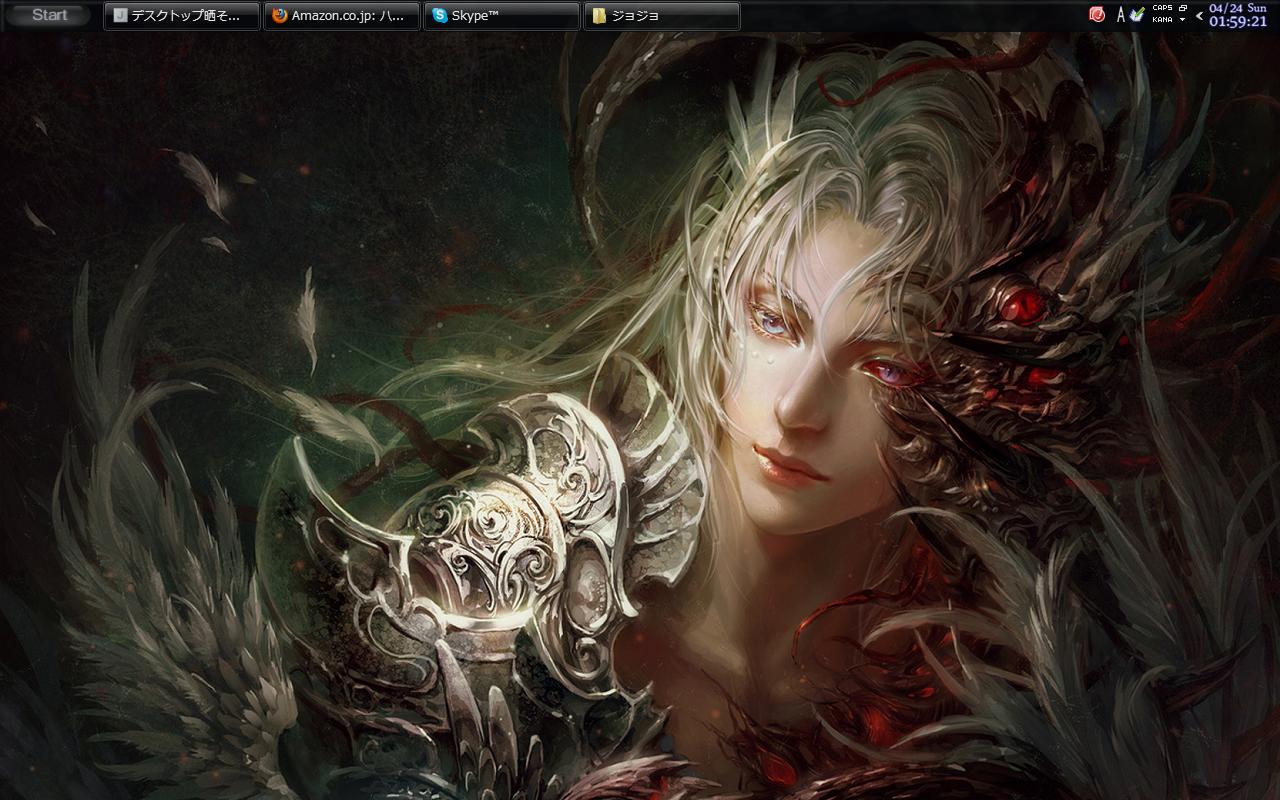The width and height of the screenshot is (1280, 800).
Task: Toggle the KANA lock indicator
Action: pos(1163,19)
